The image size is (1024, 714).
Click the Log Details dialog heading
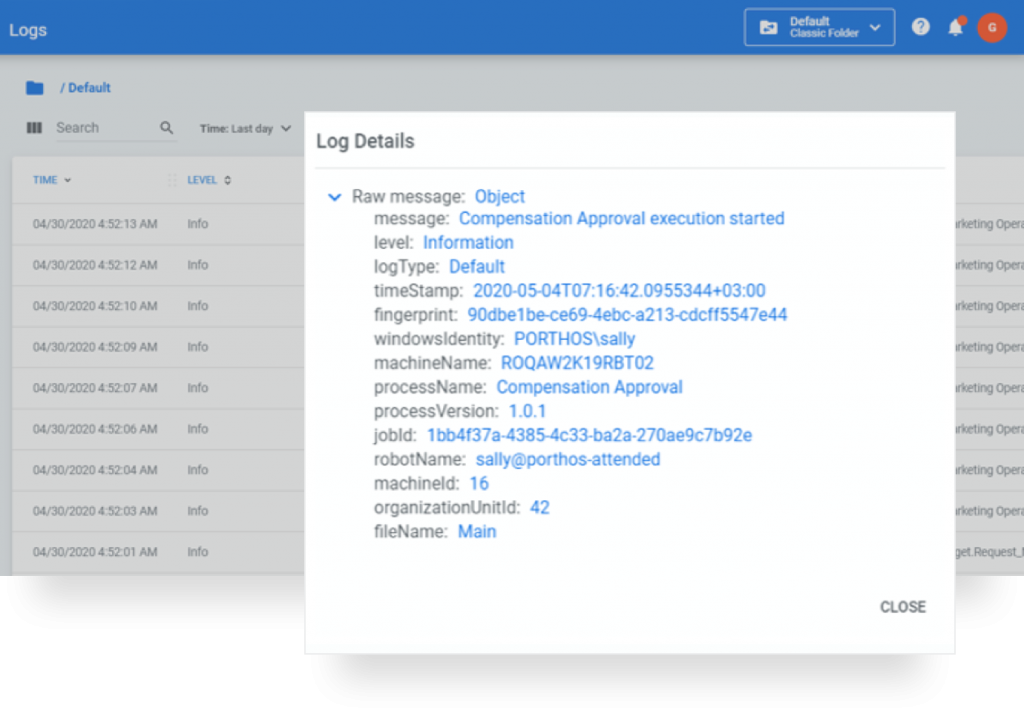(x=365, y=141)
